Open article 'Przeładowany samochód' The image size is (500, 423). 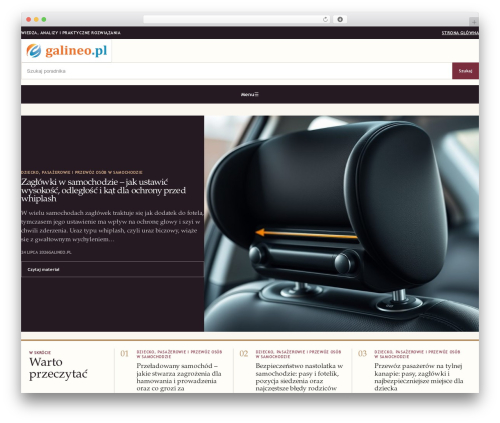click(x=179, y=377)
